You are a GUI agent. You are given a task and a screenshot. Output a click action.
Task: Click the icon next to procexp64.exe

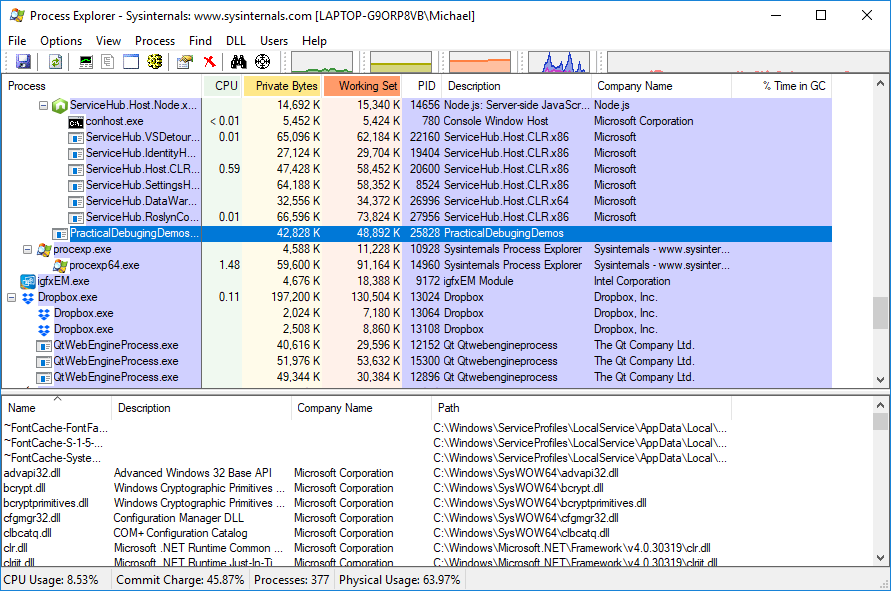coord(60,265)
